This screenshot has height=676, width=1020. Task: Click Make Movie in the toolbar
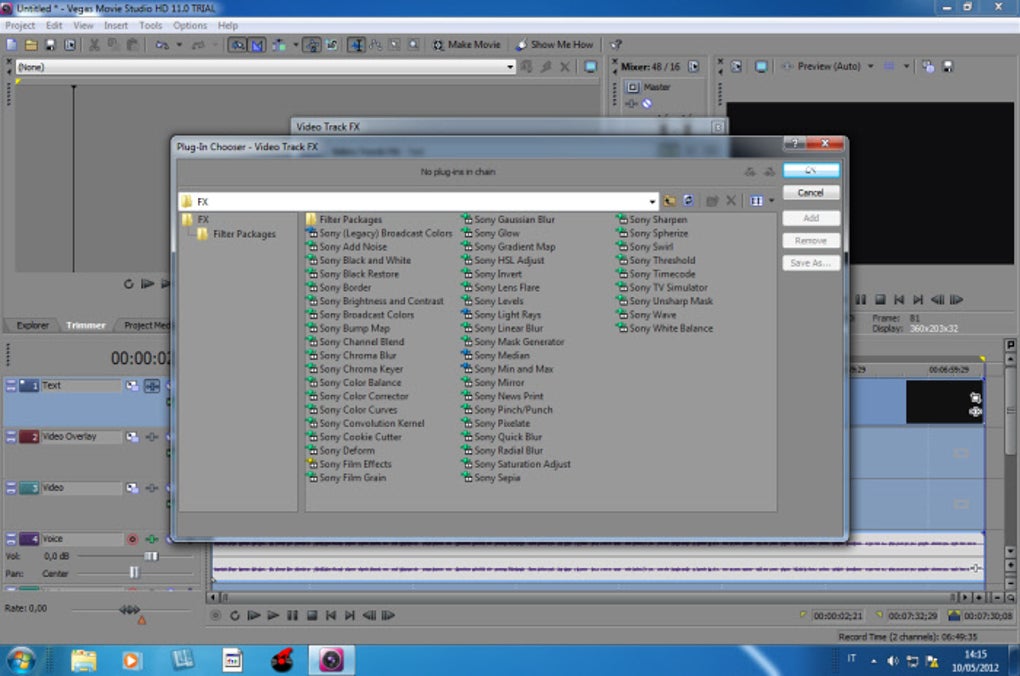click(x=466, y=45)
